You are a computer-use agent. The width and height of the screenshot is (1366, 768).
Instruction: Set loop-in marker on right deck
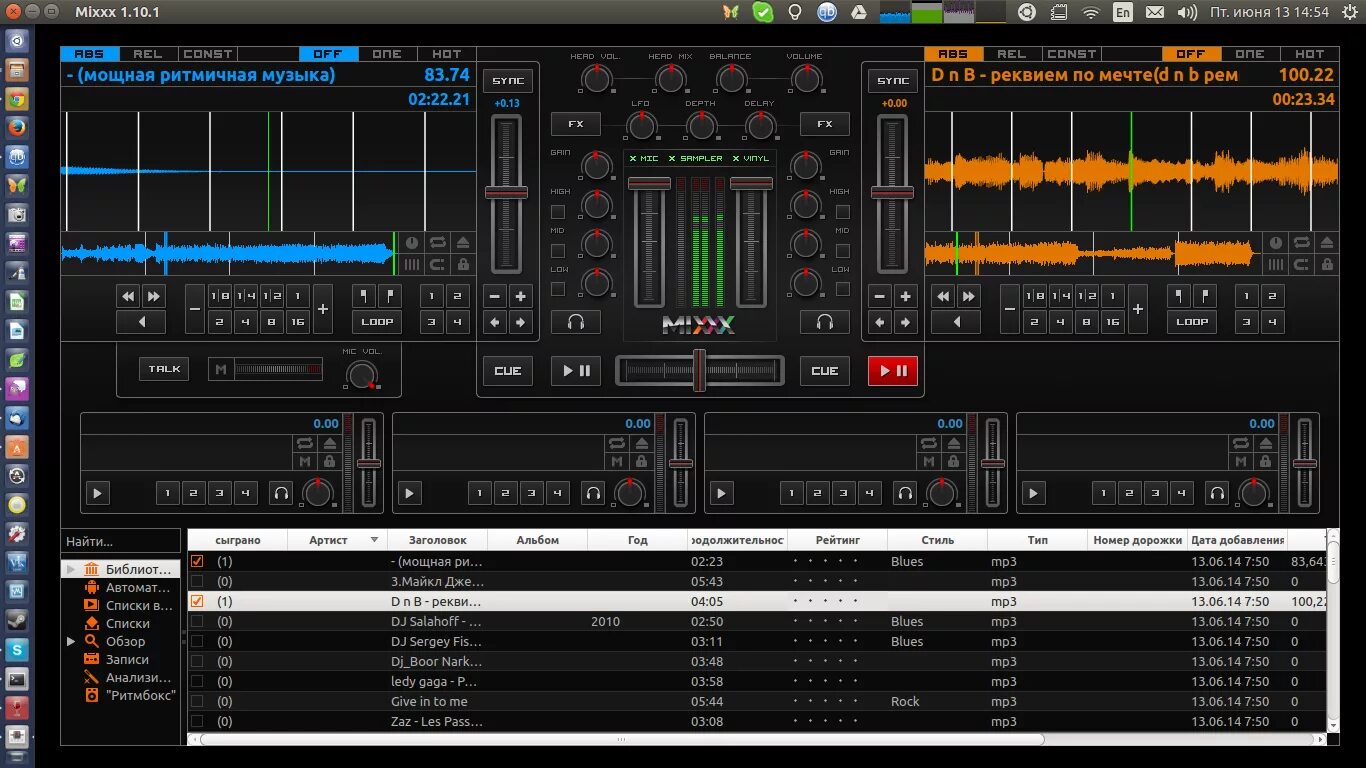(x=1179, y=296)
